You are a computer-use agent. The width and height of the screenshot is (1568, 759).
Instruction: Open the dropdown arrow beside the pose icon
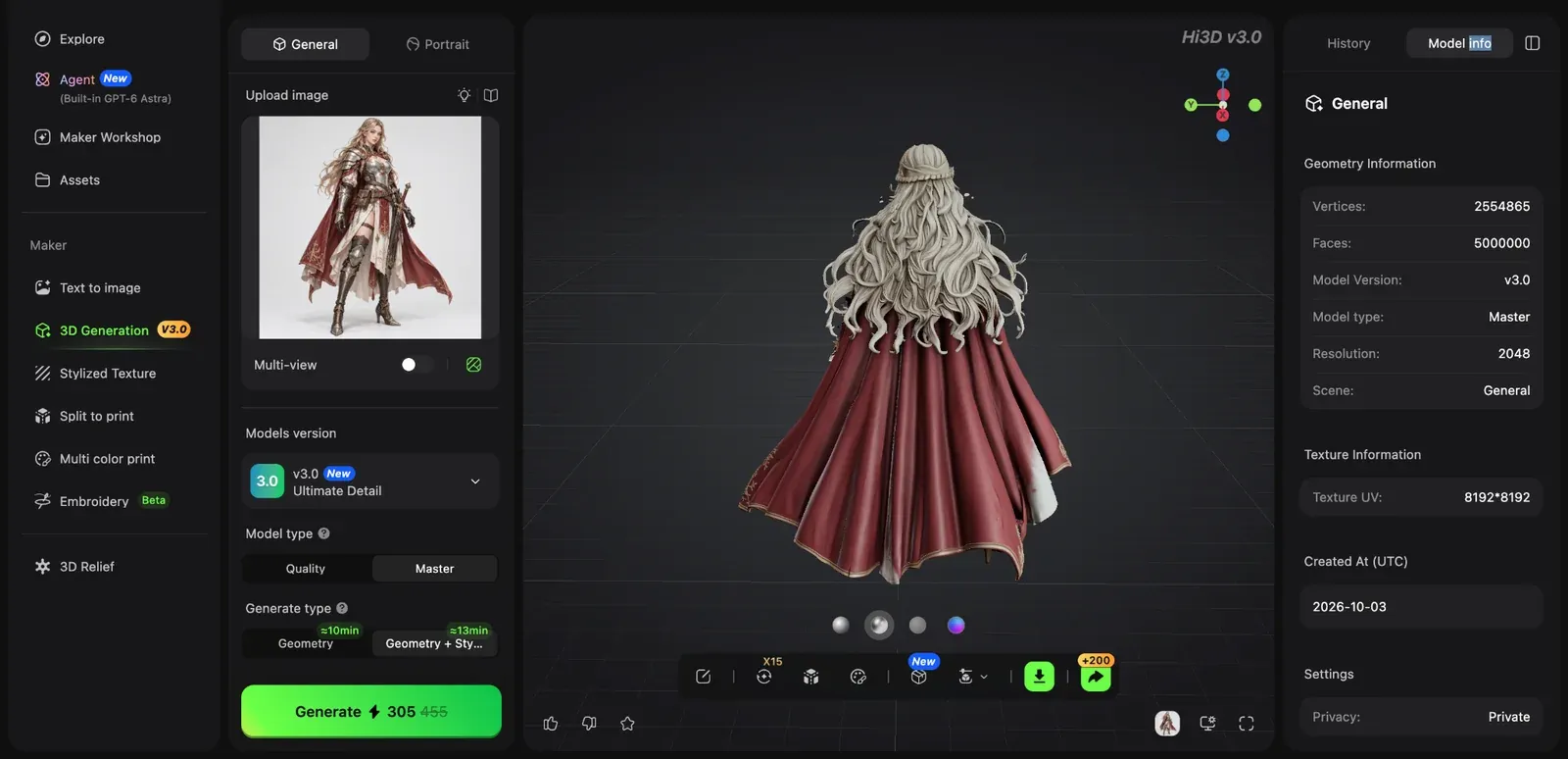(984, 677)
